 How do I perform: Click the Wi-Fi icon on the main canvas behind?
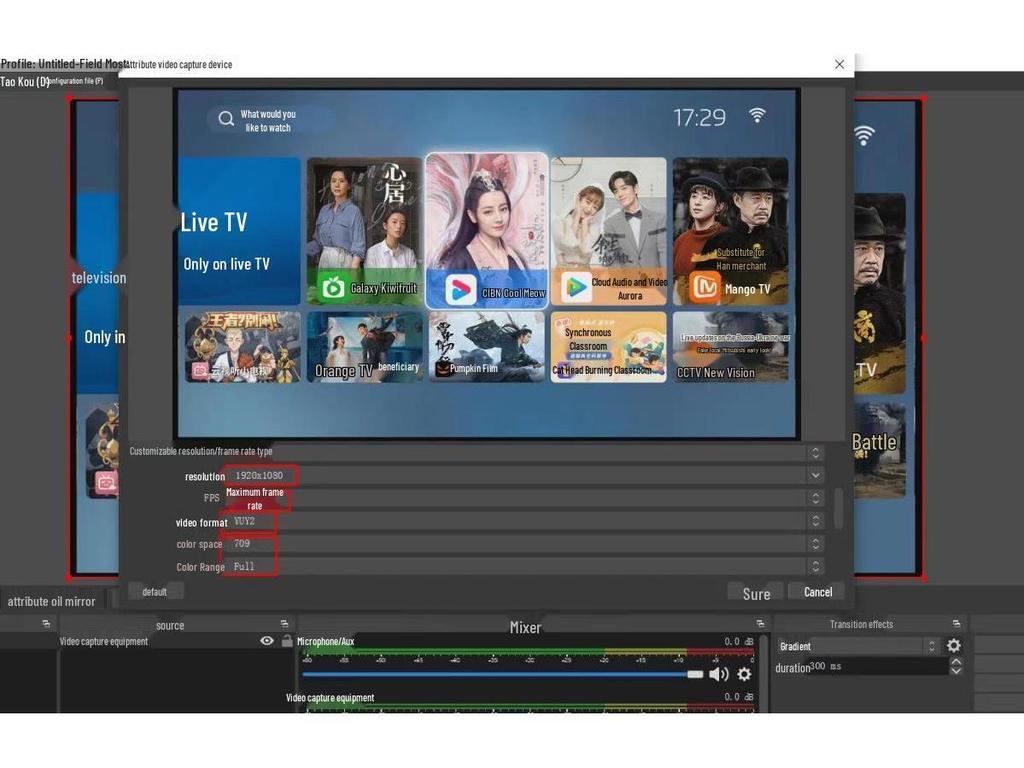click(863, 135)
